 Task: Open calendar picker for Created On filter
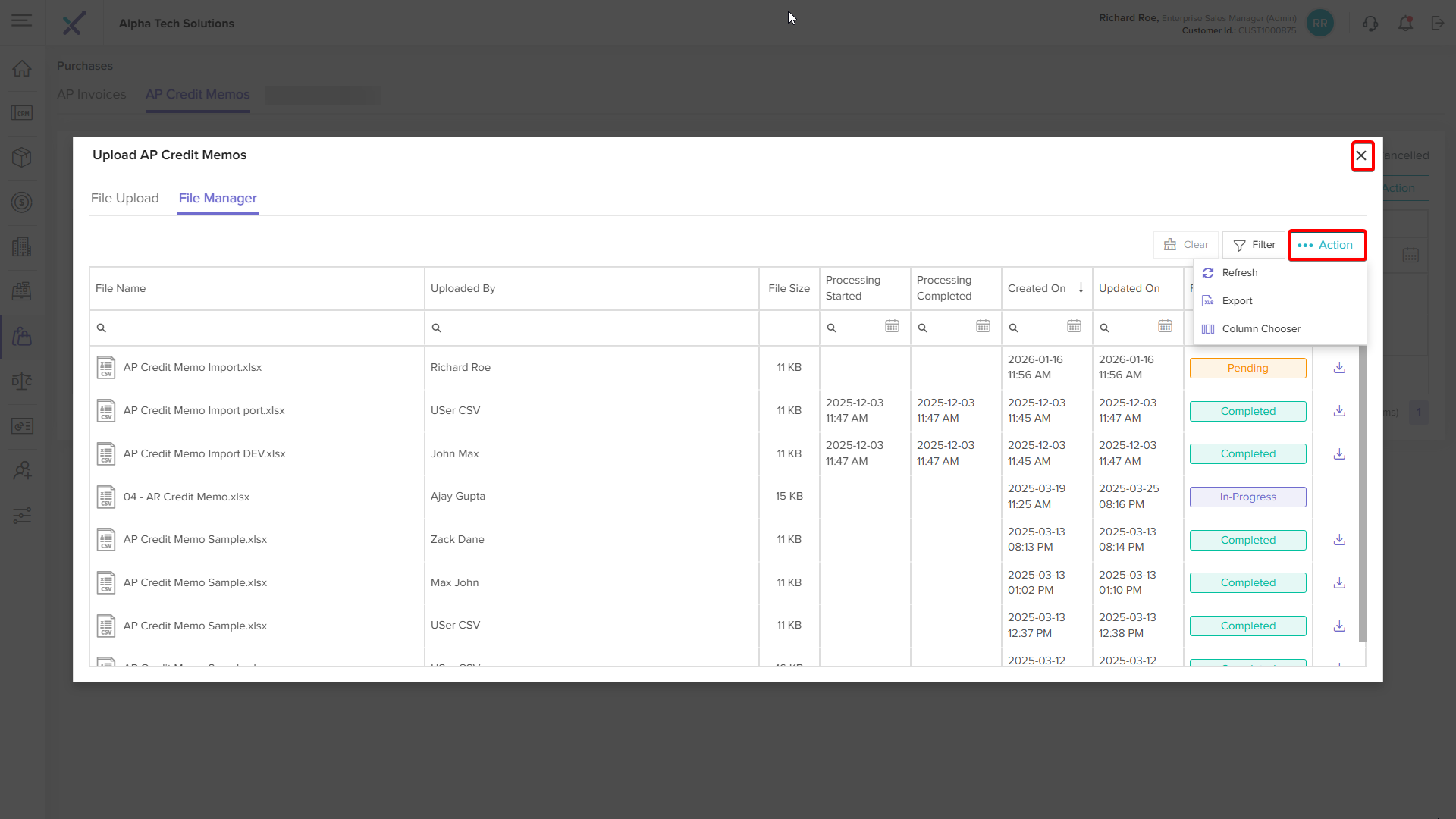(1074, 327)
